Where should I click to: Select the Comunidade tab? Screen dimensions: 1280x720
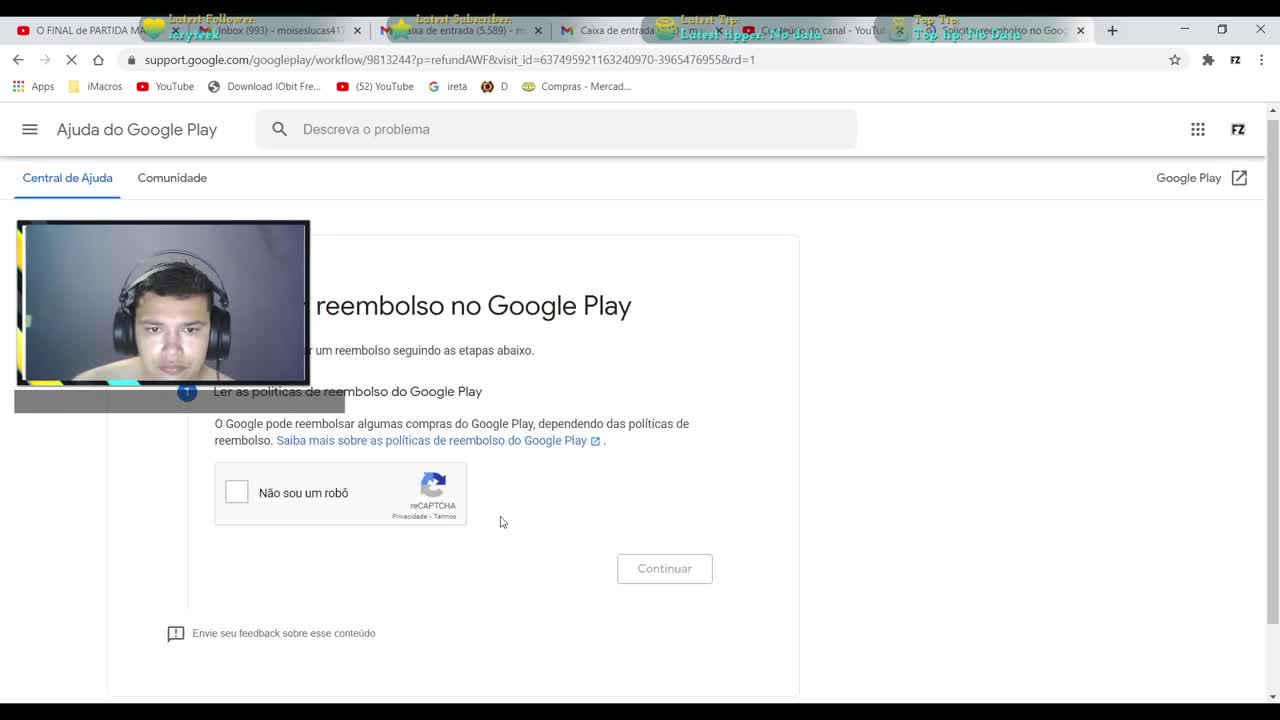(172, 178)
